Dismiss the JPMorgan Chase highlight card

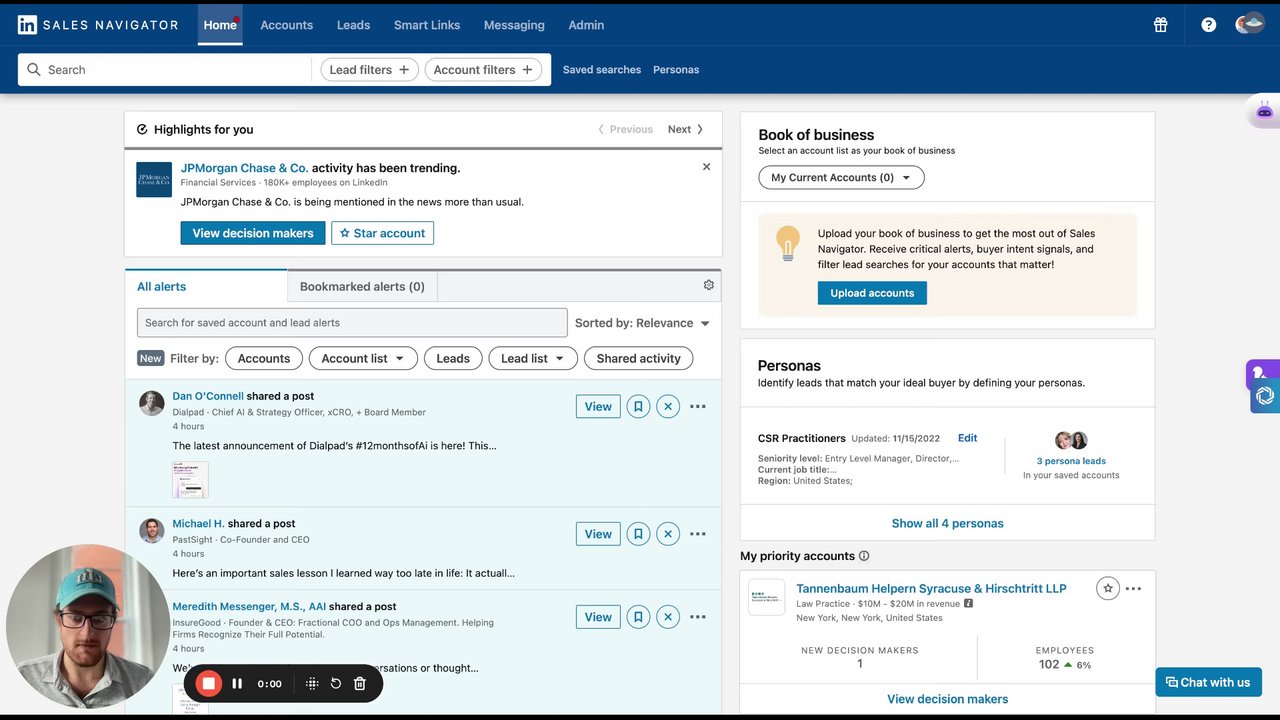(x=706, y=167)
